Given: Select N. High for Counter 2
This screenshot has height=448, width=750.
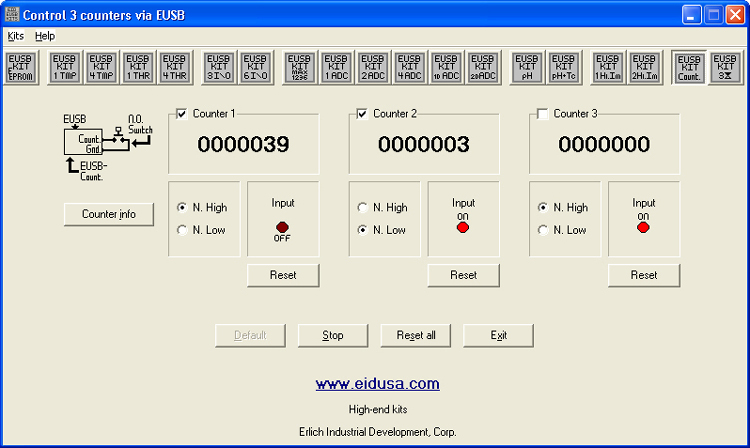Looking at the screenshot, I should pos(382,208).
